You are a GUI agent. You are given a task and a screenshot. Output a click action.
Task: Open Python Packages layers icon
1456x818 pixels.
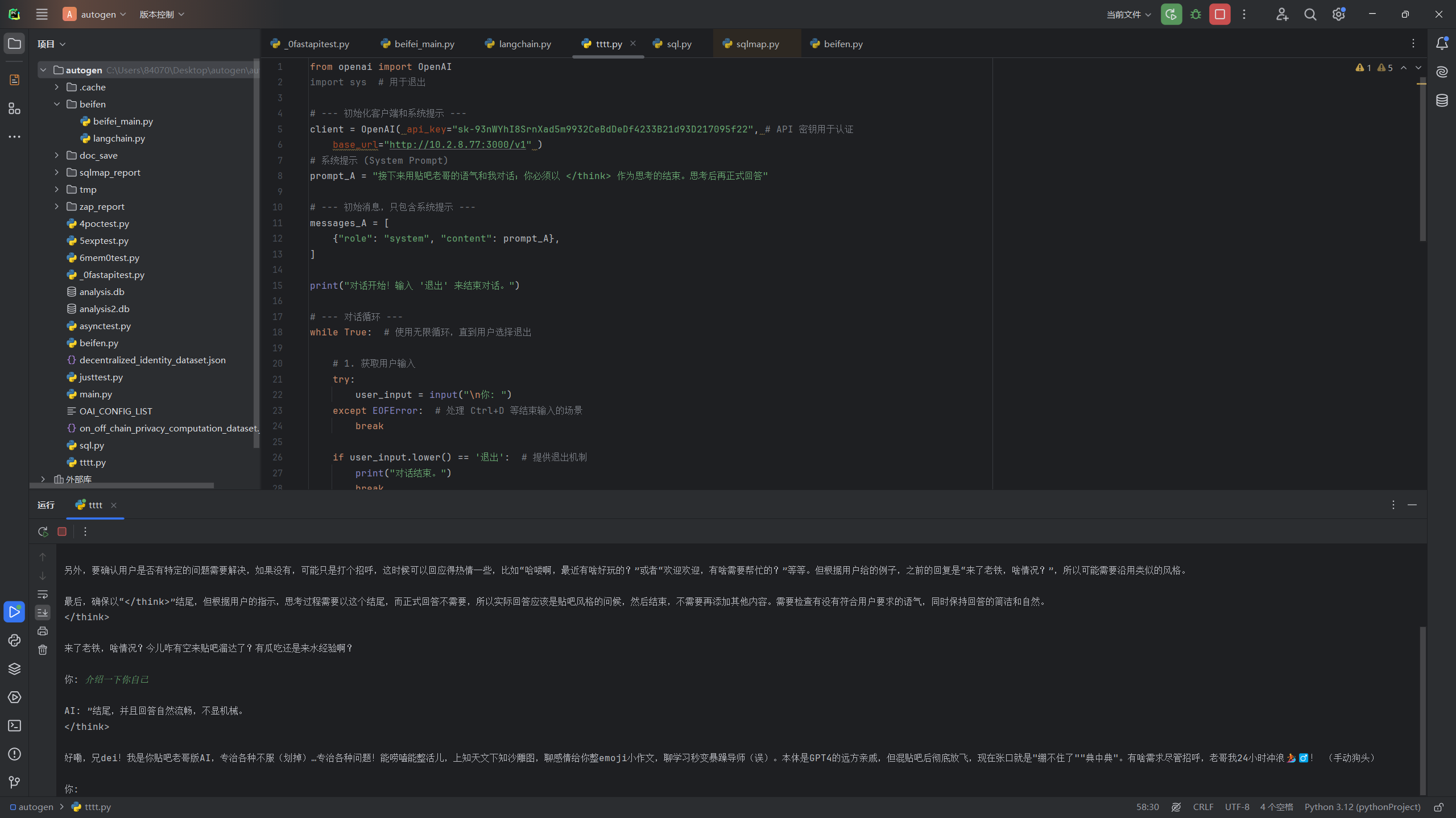pos(14,669)
